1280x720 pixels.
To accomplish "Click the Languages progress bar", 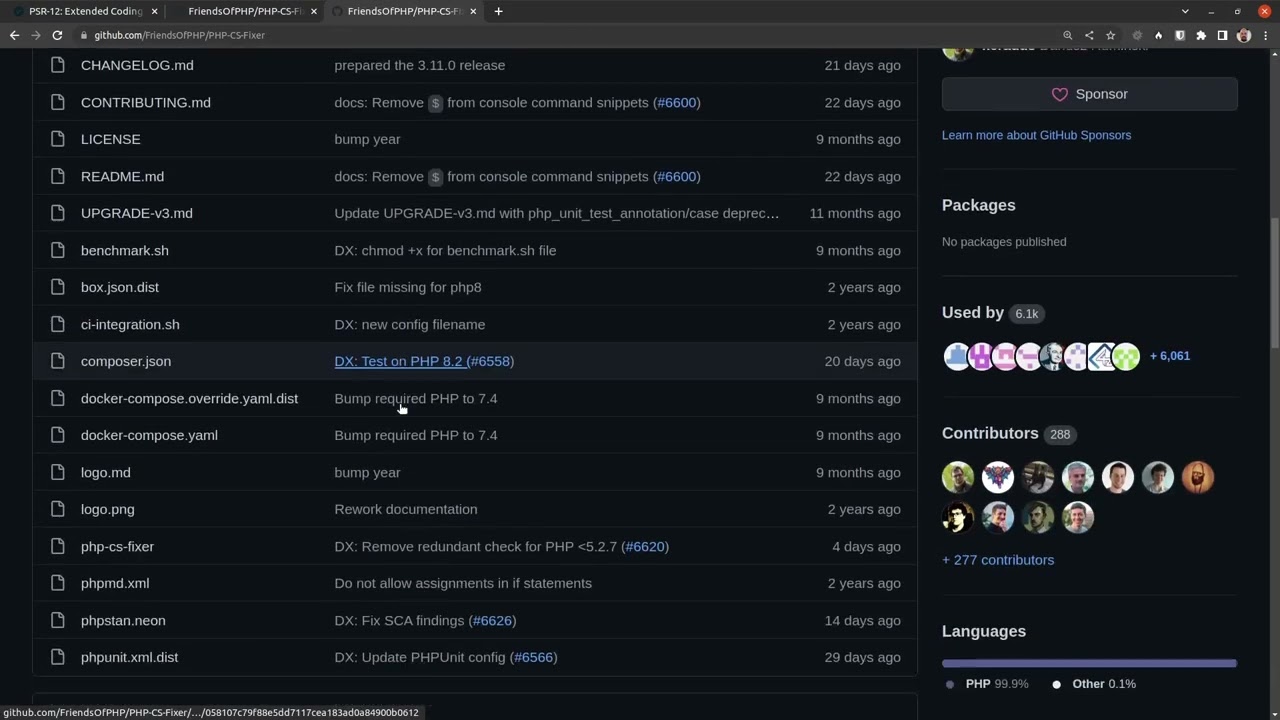I will point(1089,663).
